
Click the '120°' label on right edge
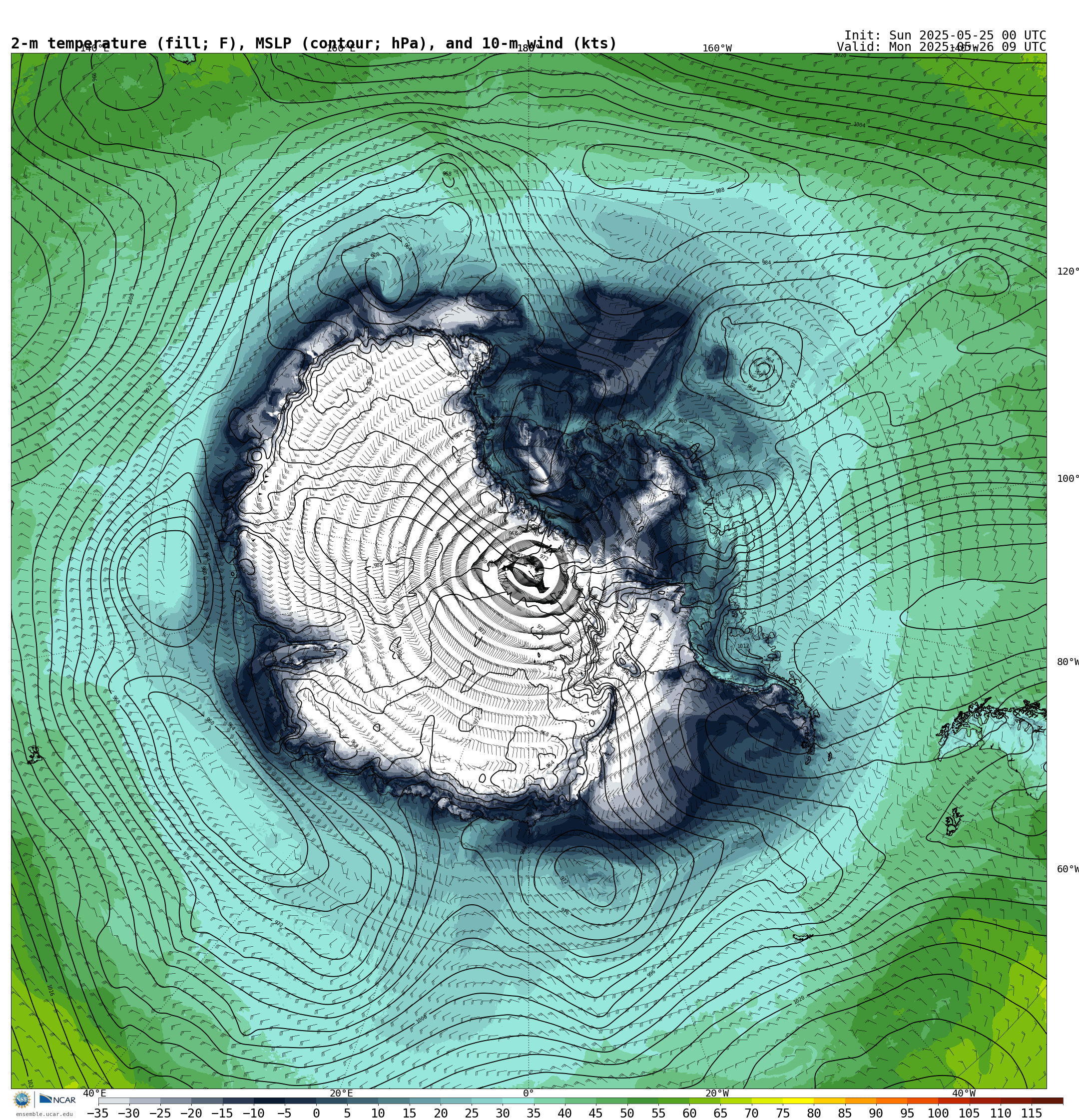click(1068, 272)
